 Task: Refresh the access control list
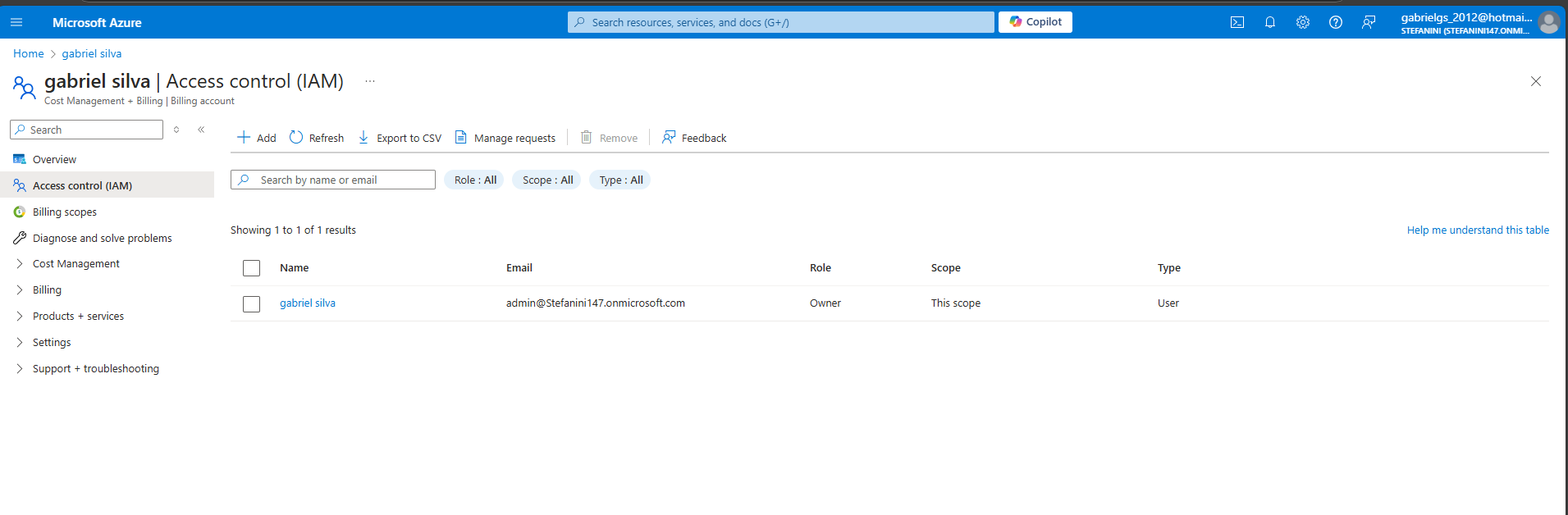pyautogui.click(x=317, y=138)
